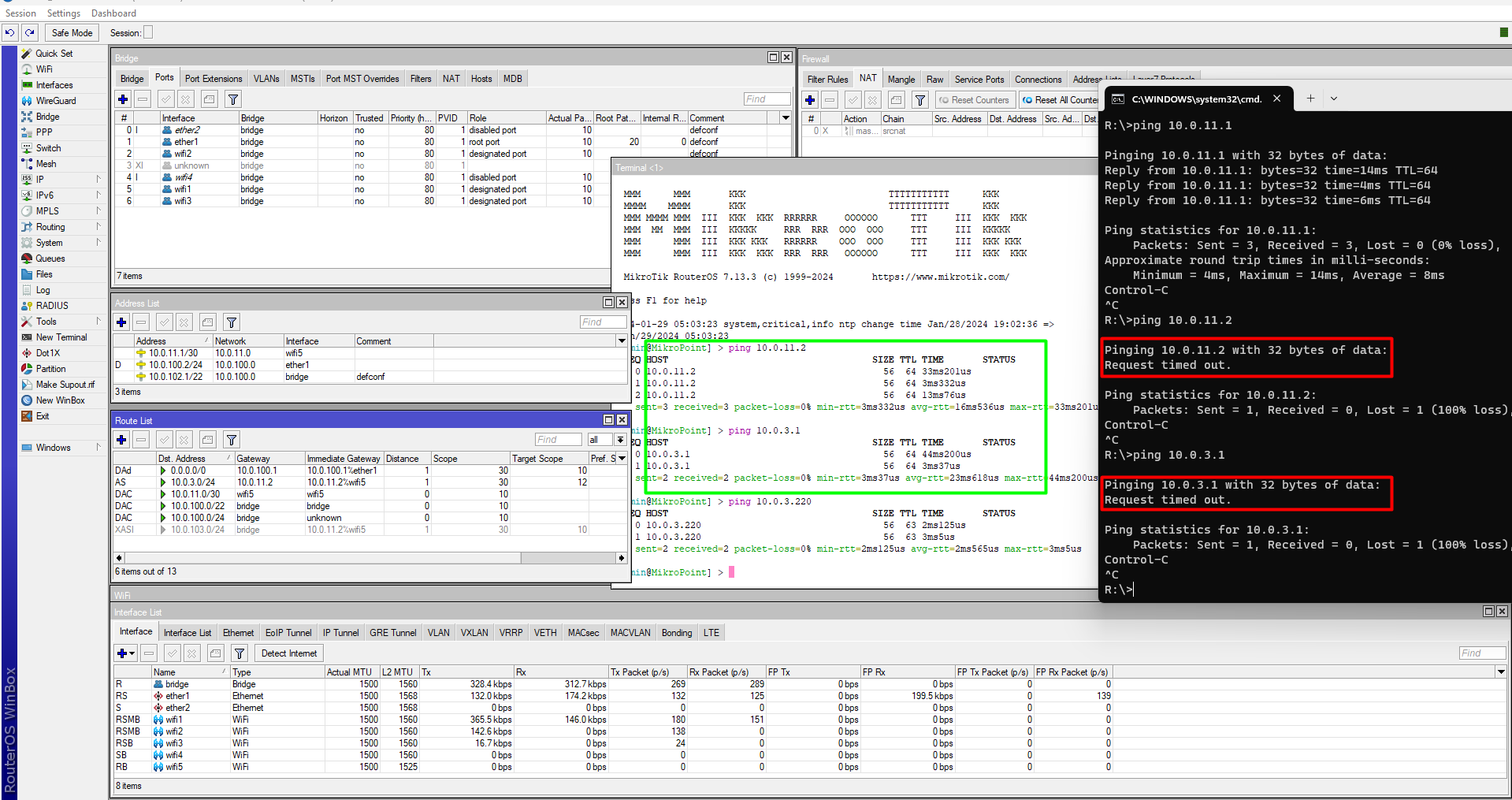Image resolution: width=1512 pixels, height=800 pixels.
Task: Expand the Windows submenu in sidebar
Action: pos(98,448)
